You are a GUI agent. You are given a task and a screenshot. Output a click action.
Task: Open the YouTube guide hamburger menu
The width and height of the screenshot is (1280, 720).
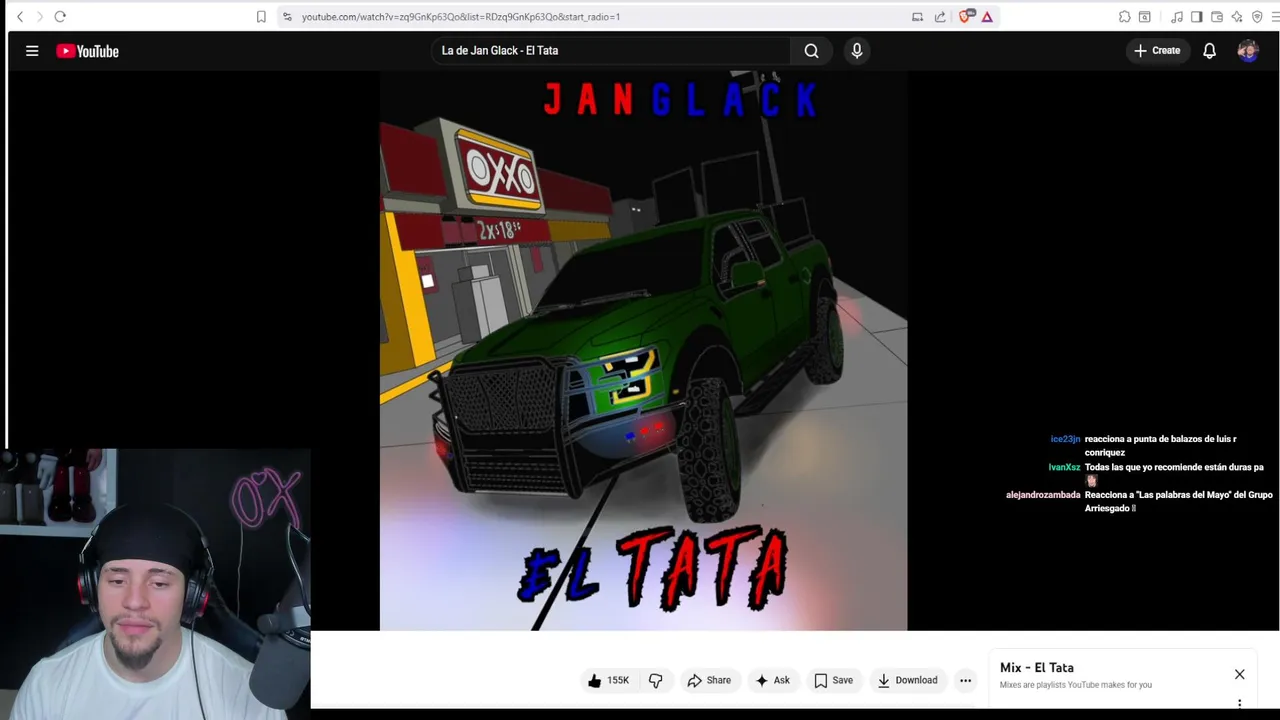pos(32,51)
